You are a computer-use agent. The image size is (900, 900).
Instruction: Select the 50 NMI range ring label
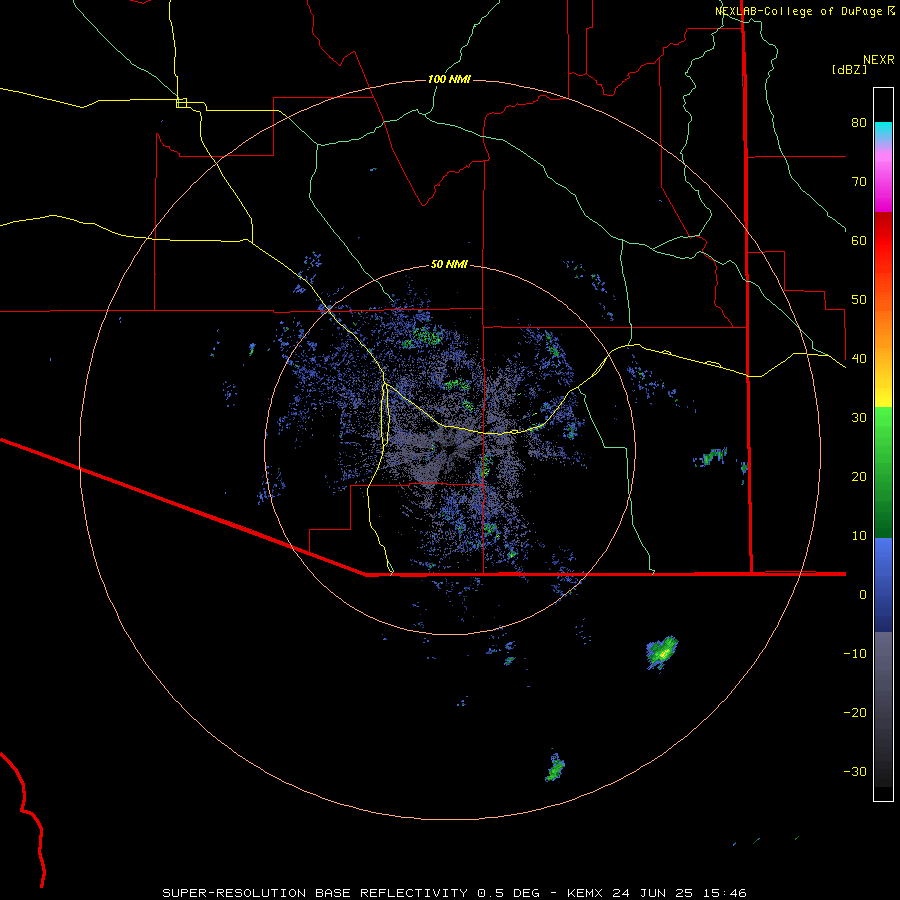point(449,264)
